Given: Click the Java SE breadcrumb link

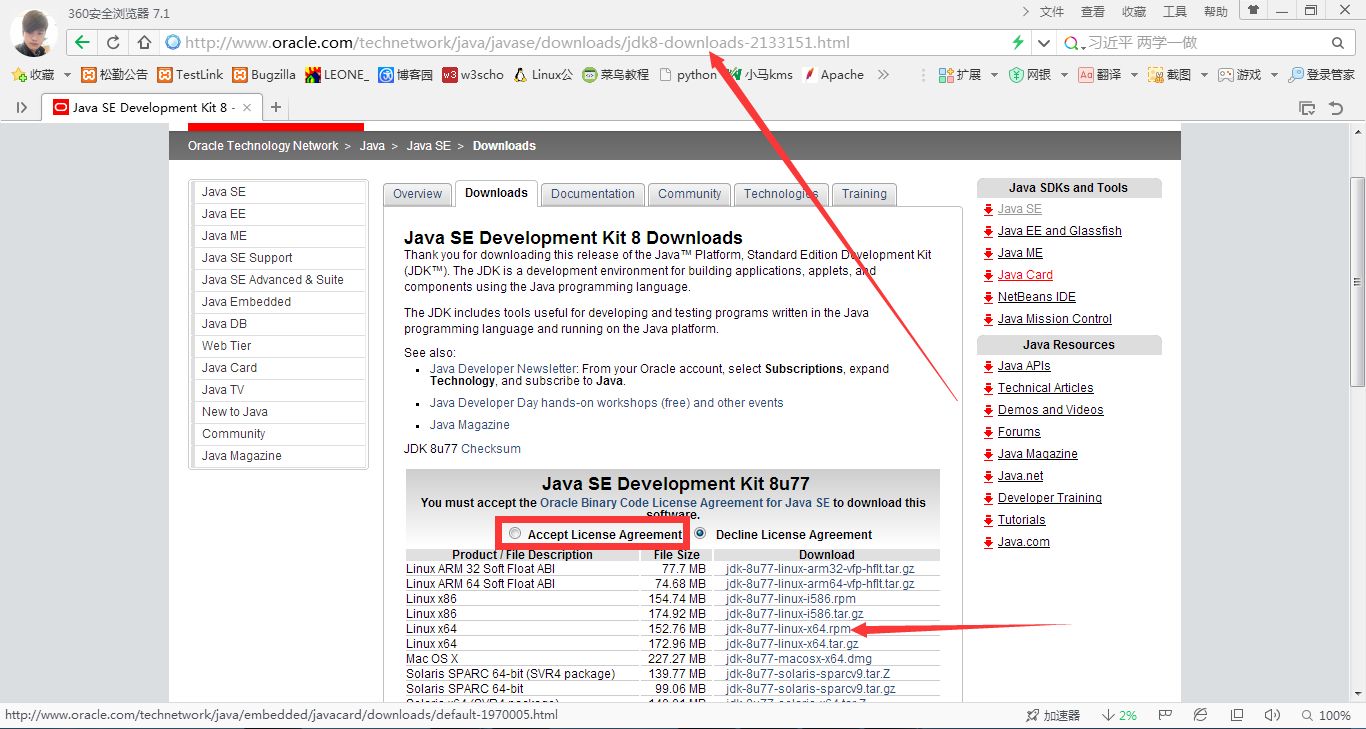Looking at the screenshot, I should 428,146.
